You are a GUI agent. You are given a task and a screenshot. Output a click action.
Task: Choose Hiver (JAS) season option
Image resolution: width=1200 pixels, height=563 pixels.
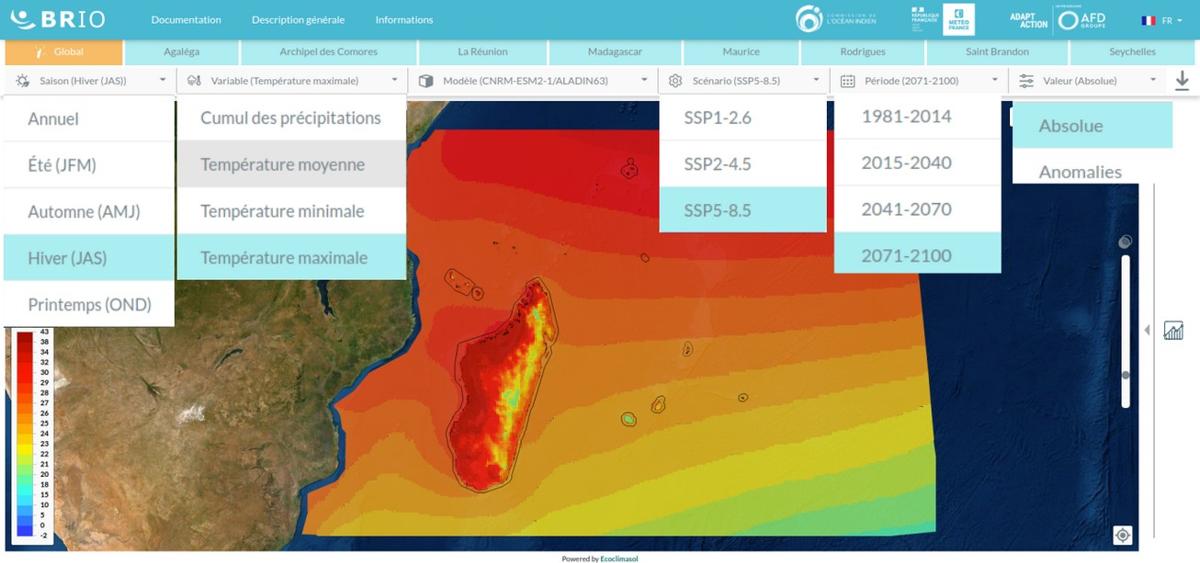89,257
